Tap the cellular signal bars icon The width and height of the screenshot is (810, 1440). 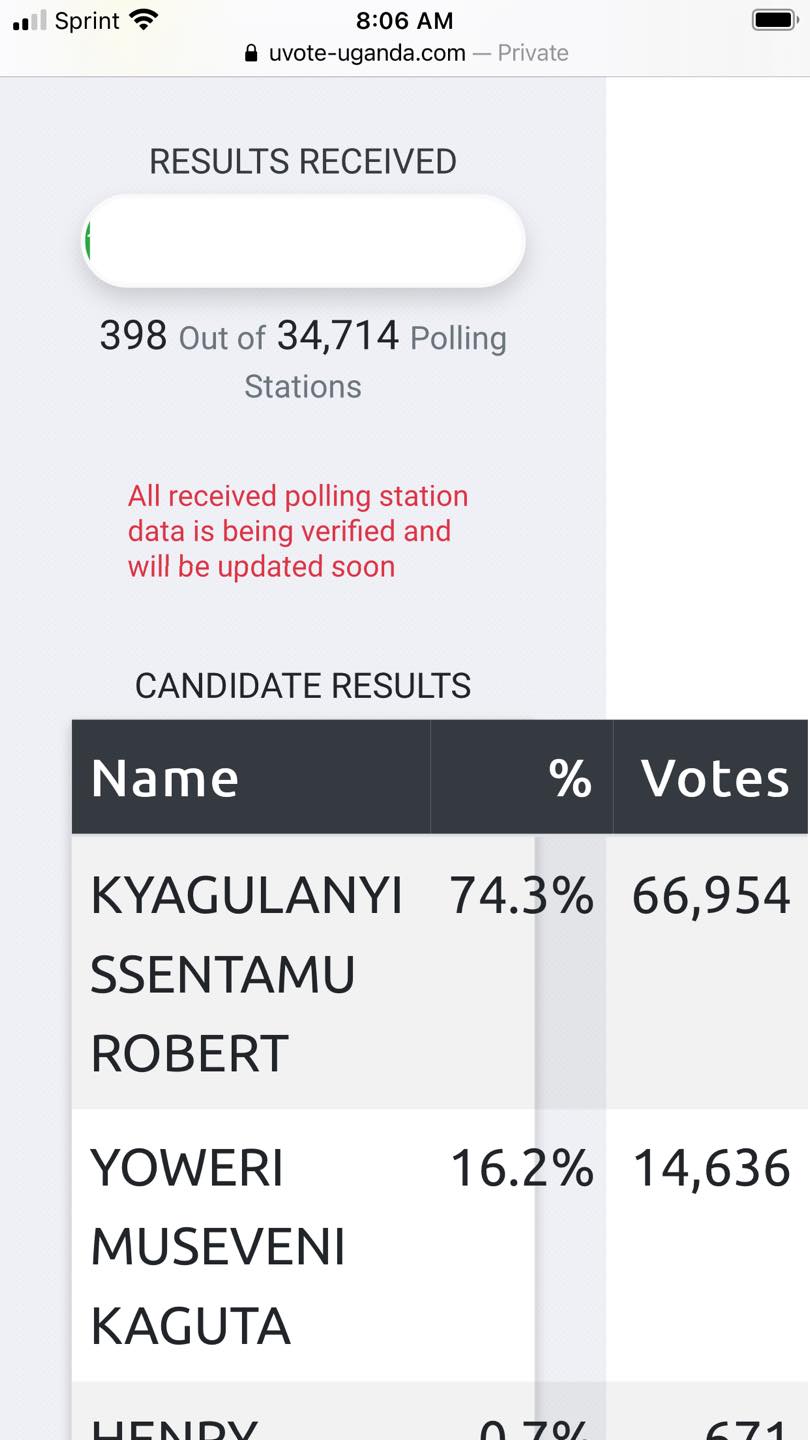pyautogui.click(x=30, y=20)
